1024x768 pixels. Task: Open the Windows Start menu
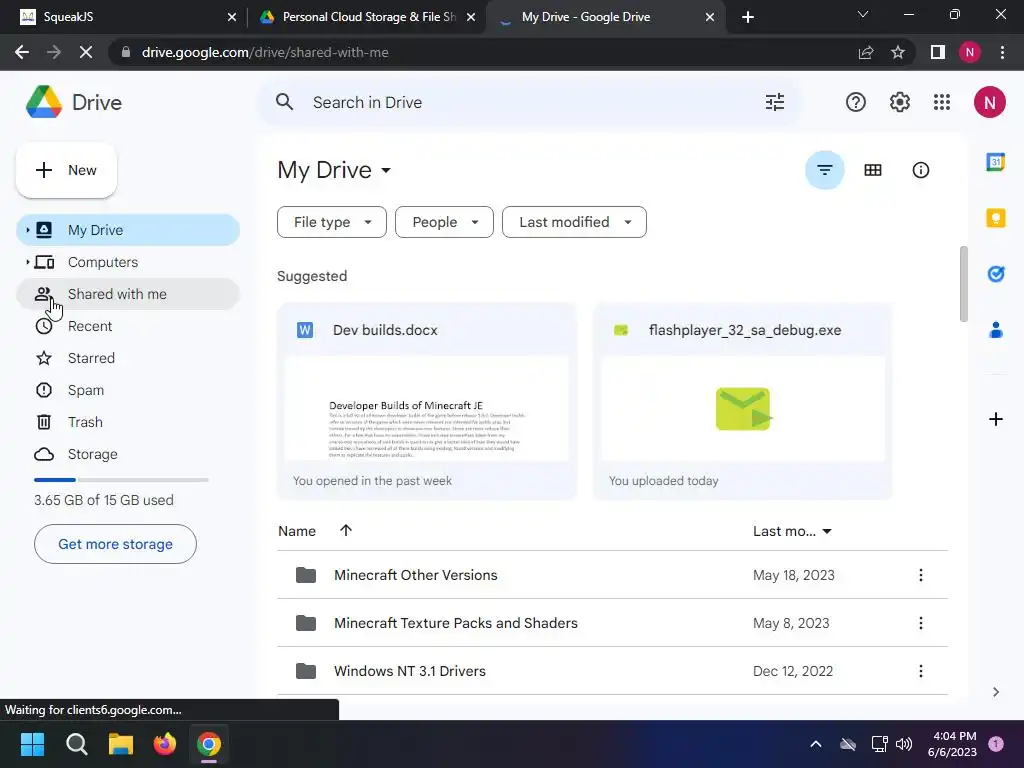(x=32, y=744)
